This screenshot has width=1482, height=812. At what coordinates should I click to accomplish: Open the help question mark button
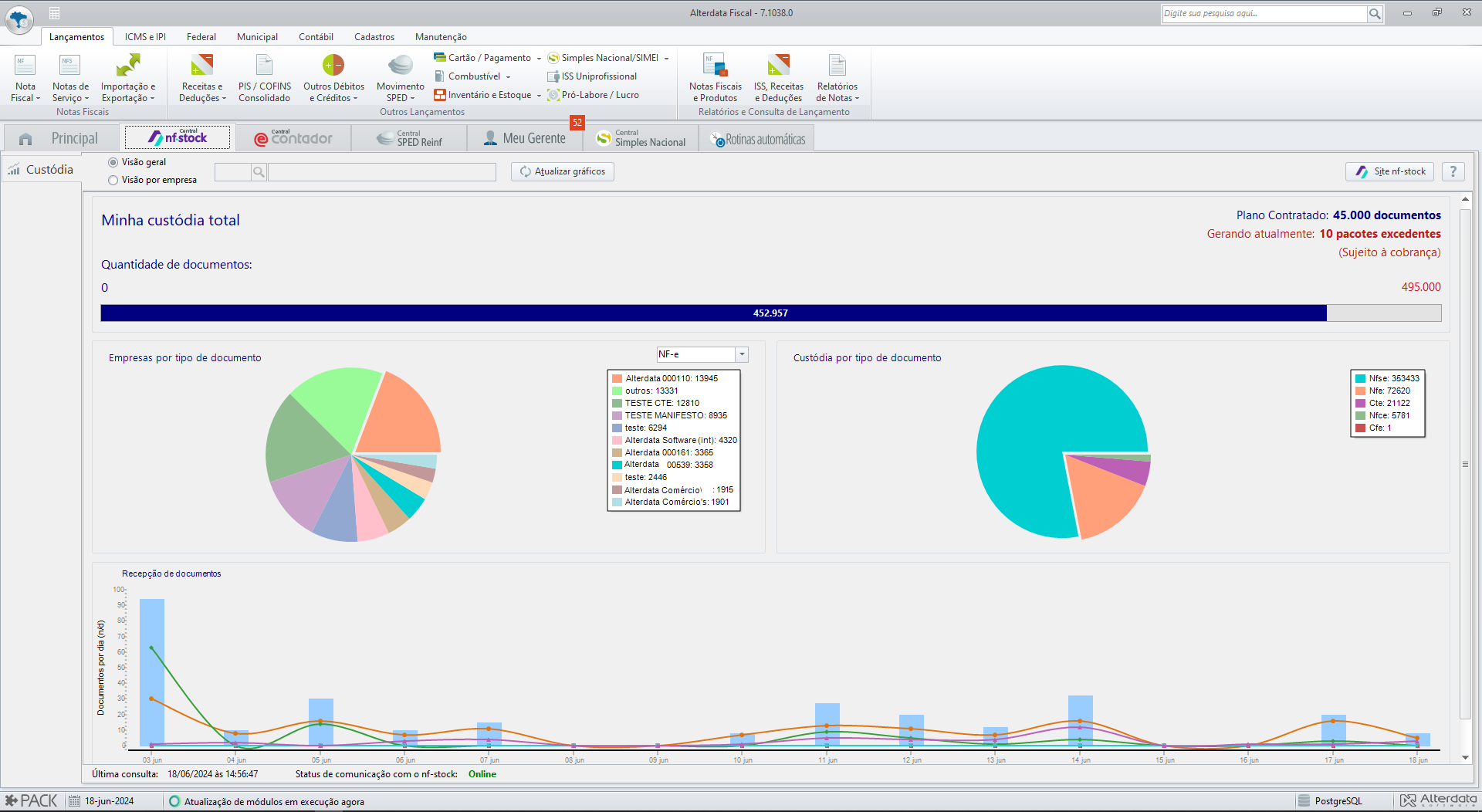[1453, 171]
